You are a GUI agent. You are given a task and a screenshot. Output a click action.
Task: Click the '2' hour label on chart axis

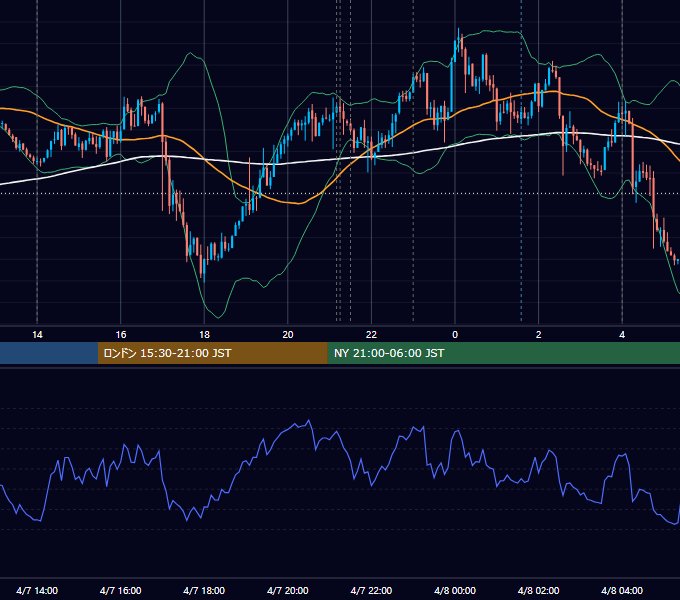(539, 335)
